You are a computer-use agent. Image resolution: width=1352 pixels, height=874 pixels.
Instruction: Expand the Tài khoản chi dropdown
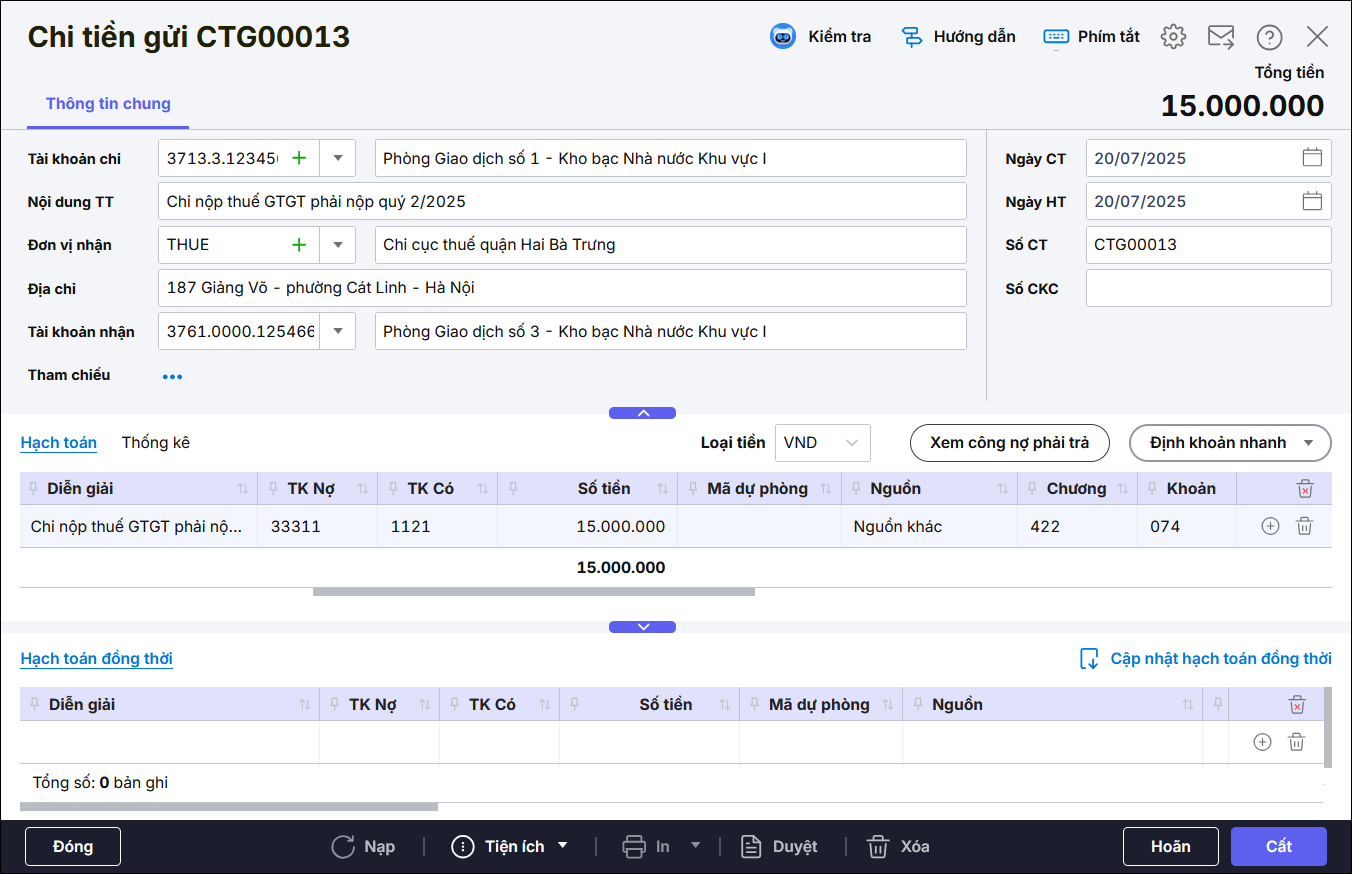pos(338,158)
